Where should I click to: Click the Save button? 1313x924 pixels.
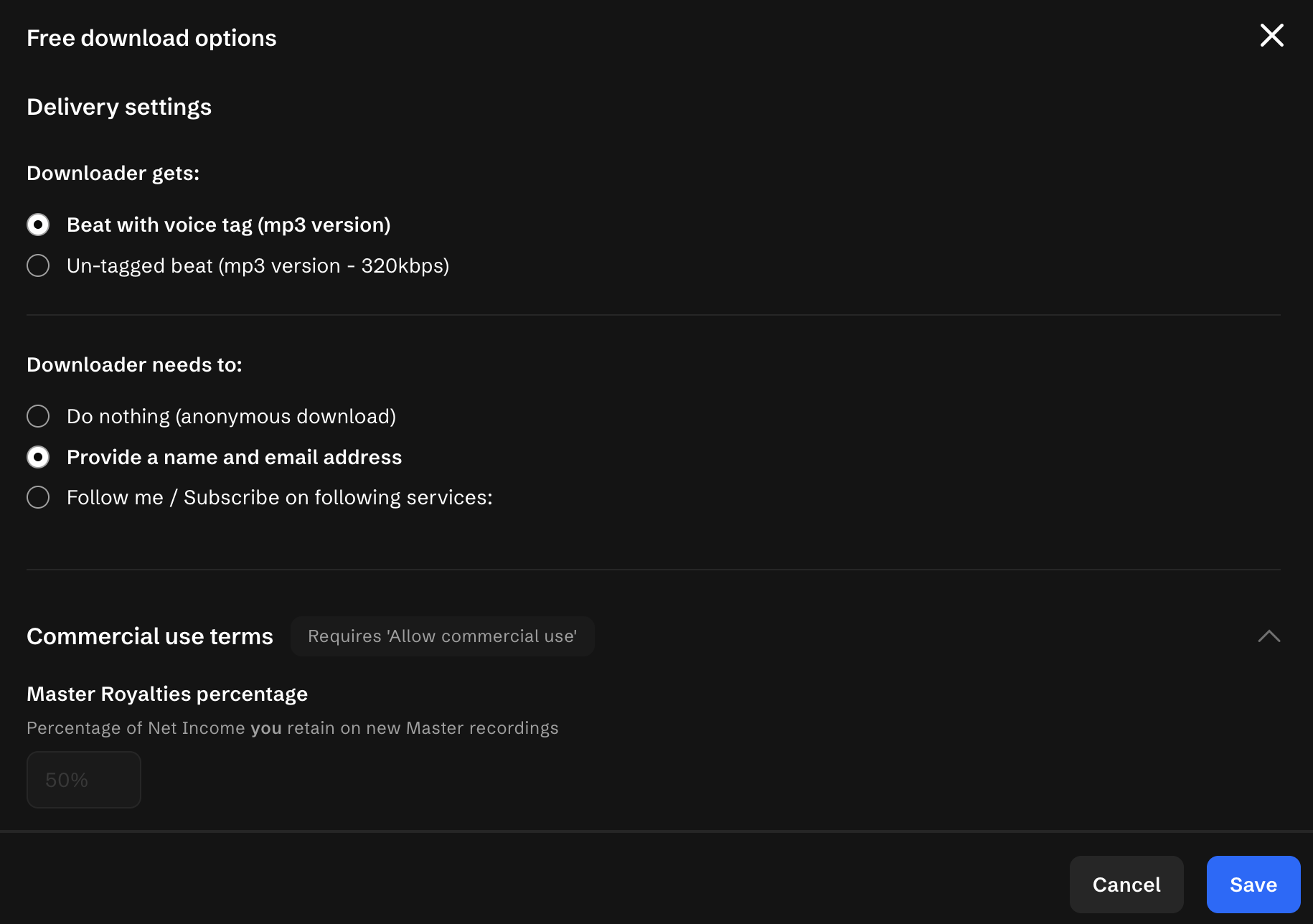pos(1253,885)
